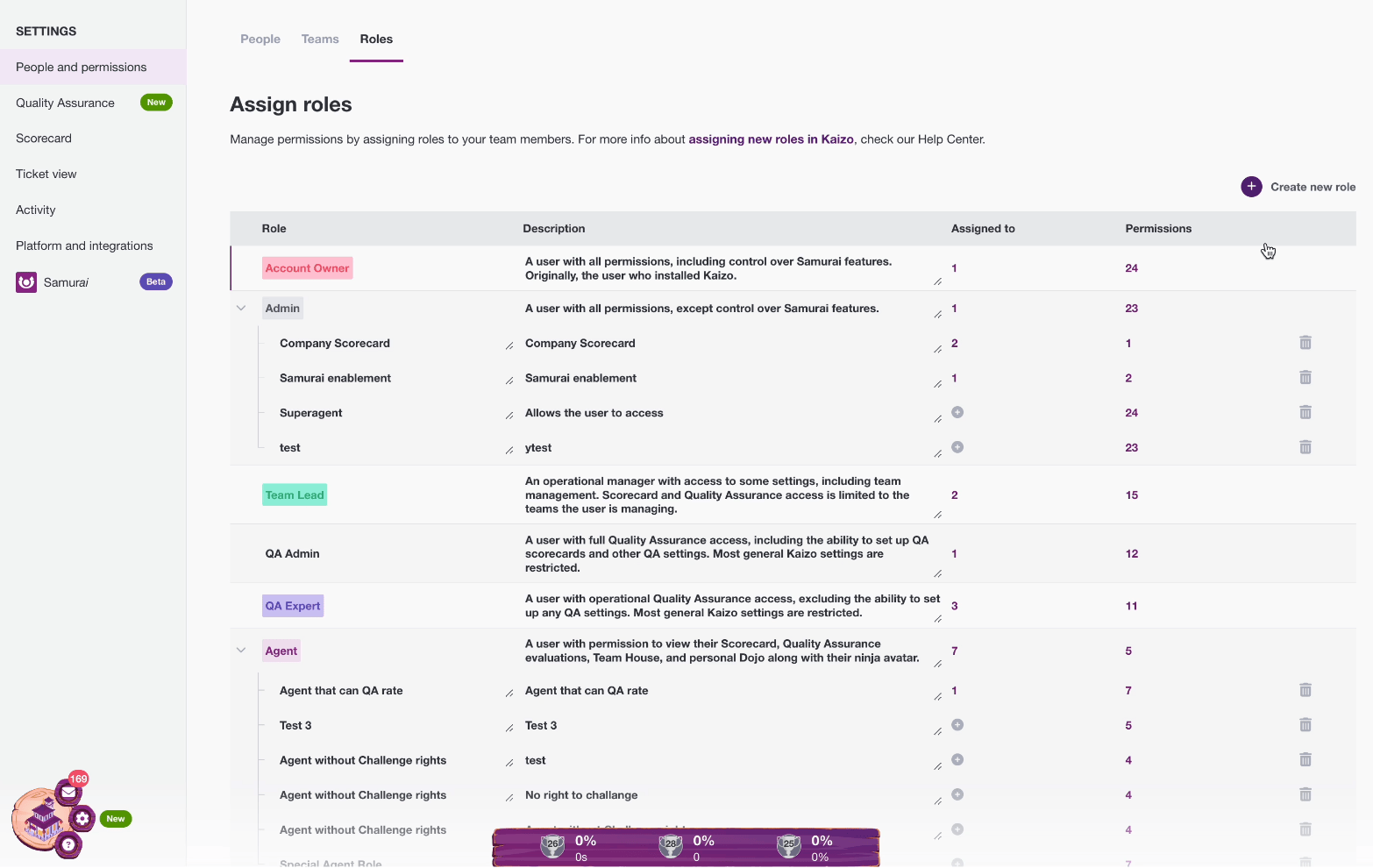This screenshot has height=868, width=1373.
Task: Delete the Test 3 role
Action: [x=1305, y=725]
